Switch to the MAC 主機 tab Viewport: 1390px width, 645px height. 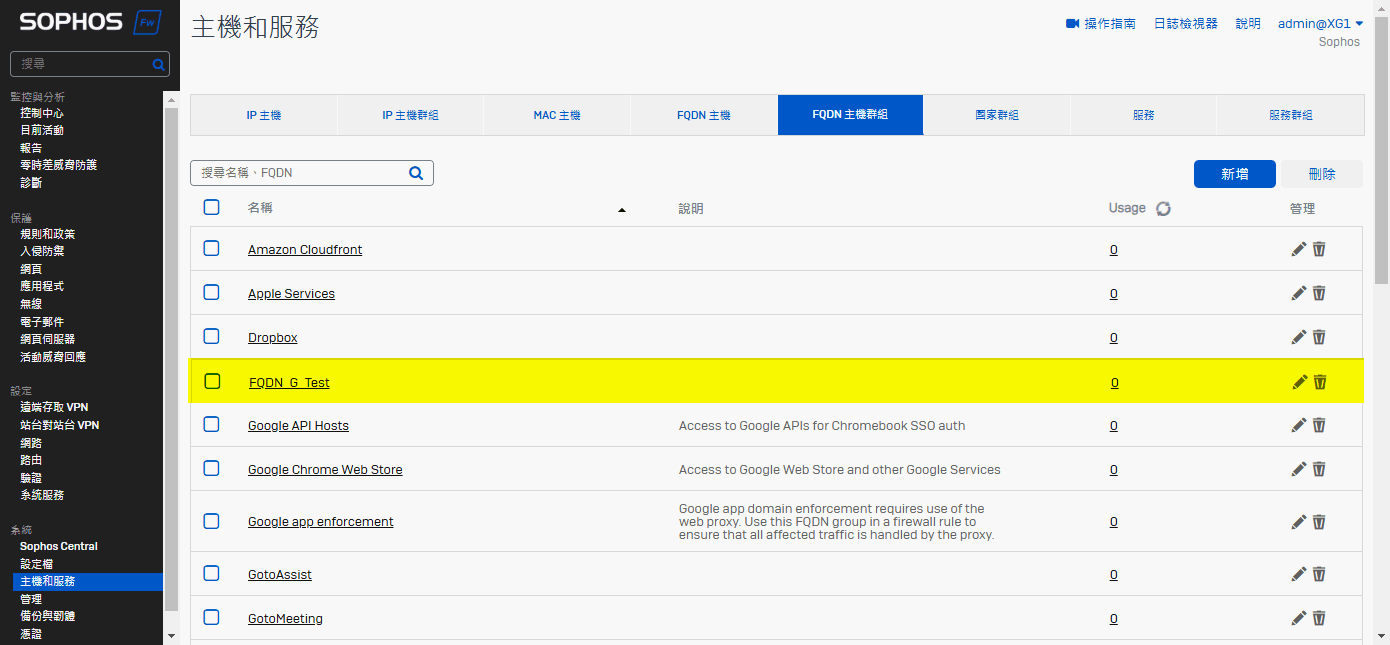click(x=557, y=115)
